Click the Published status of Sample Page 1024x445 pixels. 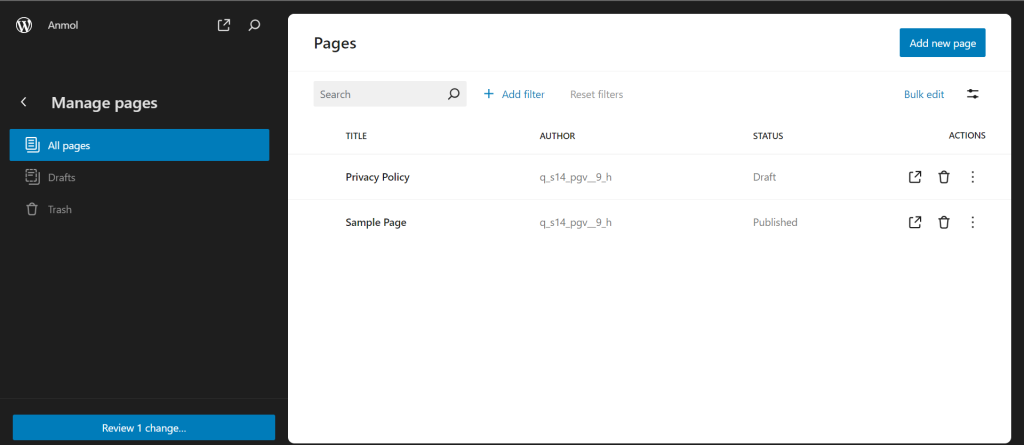click(x=775, y=222)
